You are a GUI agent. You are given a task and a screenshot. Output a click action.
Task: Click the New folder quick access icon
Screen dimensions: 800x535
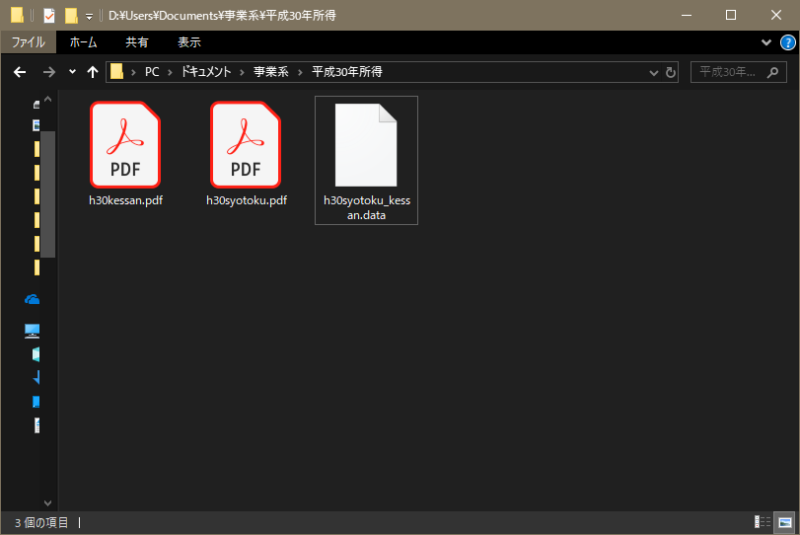tap(71, 16)
